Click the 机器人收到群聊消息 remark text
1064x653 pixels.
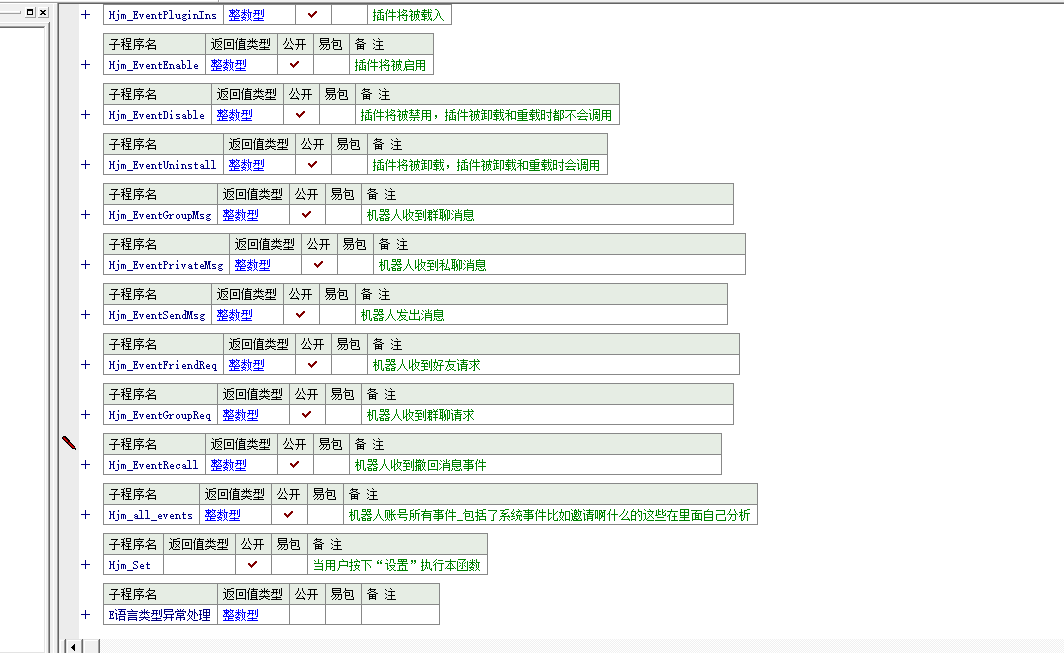tap(420, 215)
